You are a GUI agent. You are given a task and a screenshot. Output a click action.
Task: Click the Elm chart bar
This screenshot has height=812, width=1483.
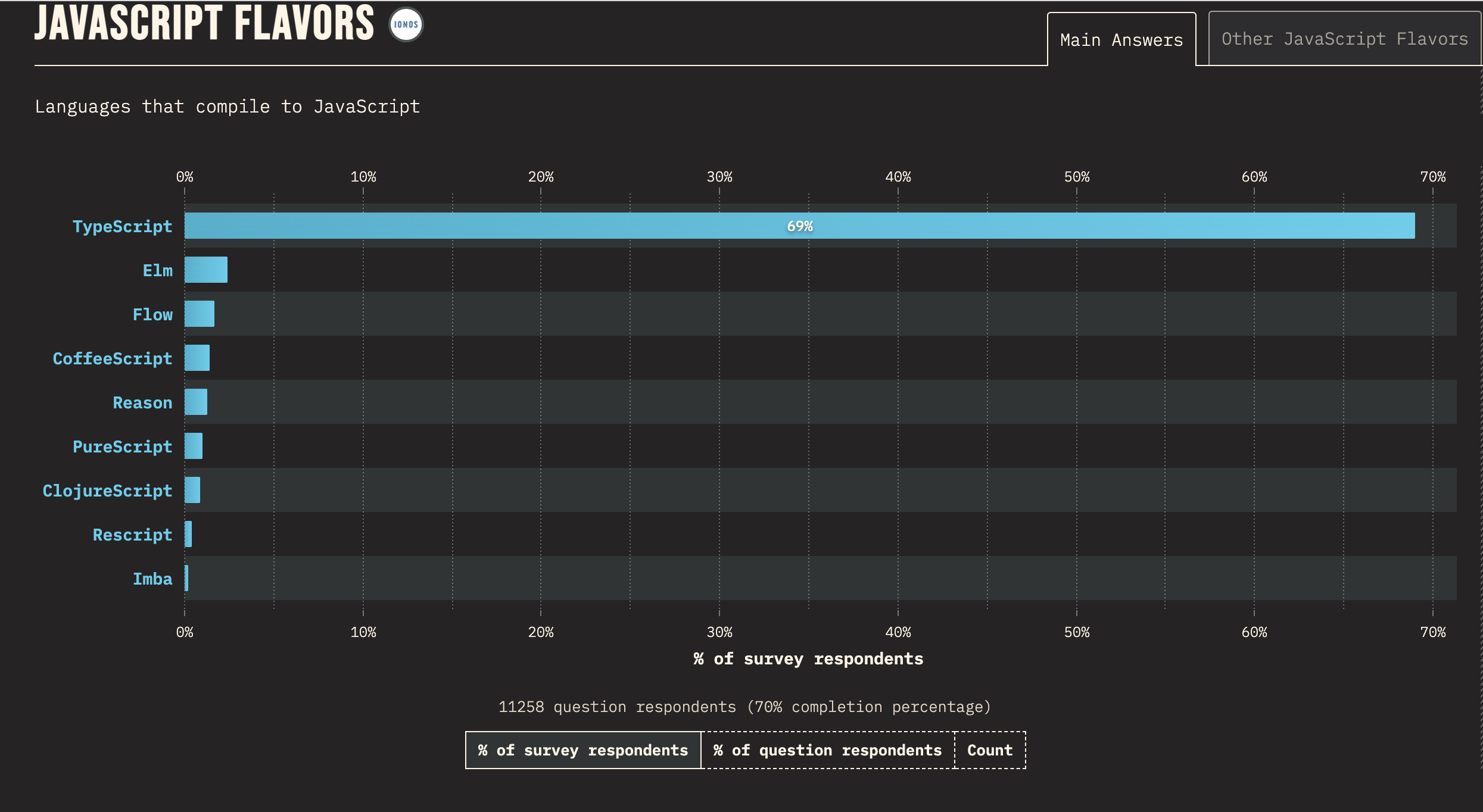[x=206, y=270]
